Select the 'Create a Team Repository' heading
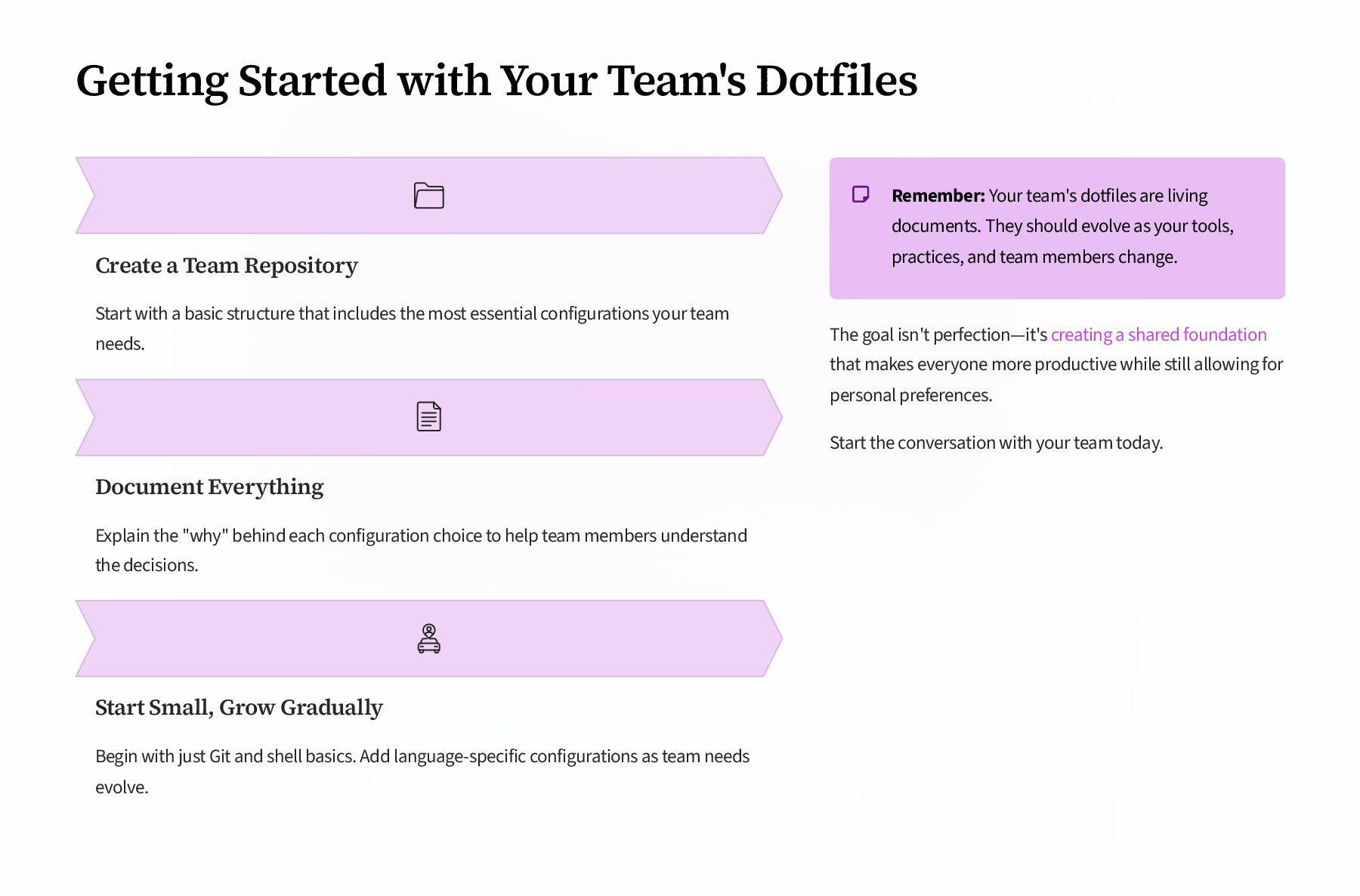Image resolution: width=1360 pixels, height=896 pixels. click(x=227, y=266)
